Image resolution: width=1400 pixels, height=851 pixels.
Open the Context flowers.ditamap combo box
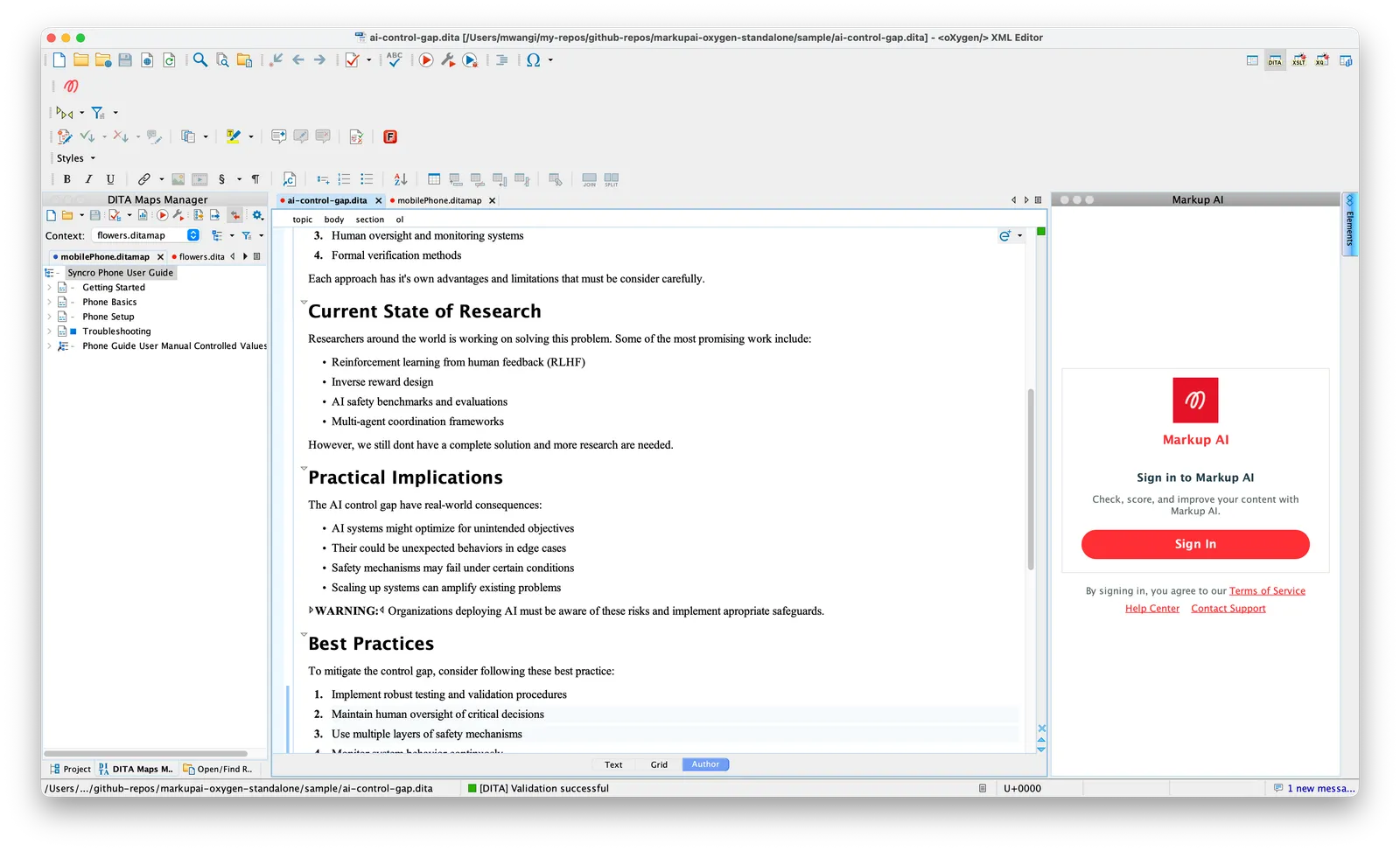(147, 235)
